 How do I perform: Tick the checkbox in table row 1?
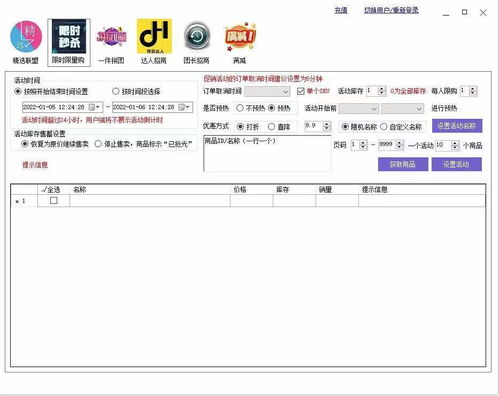(54, 201)
